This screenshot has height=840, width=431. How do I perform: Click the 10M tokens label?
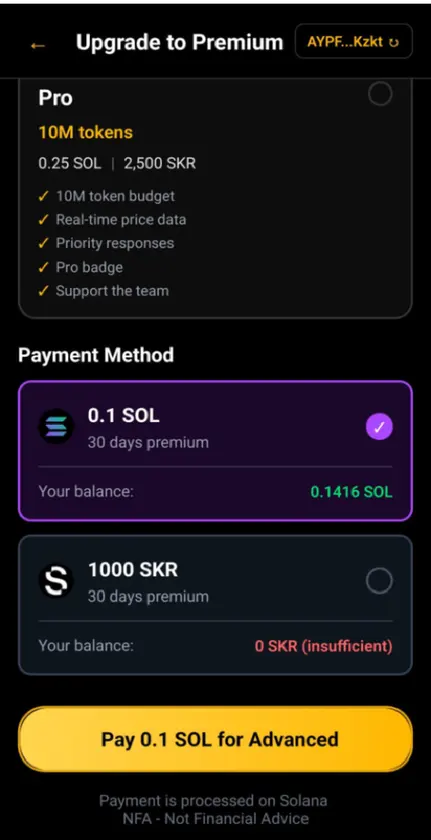click(x=86, y=132)
